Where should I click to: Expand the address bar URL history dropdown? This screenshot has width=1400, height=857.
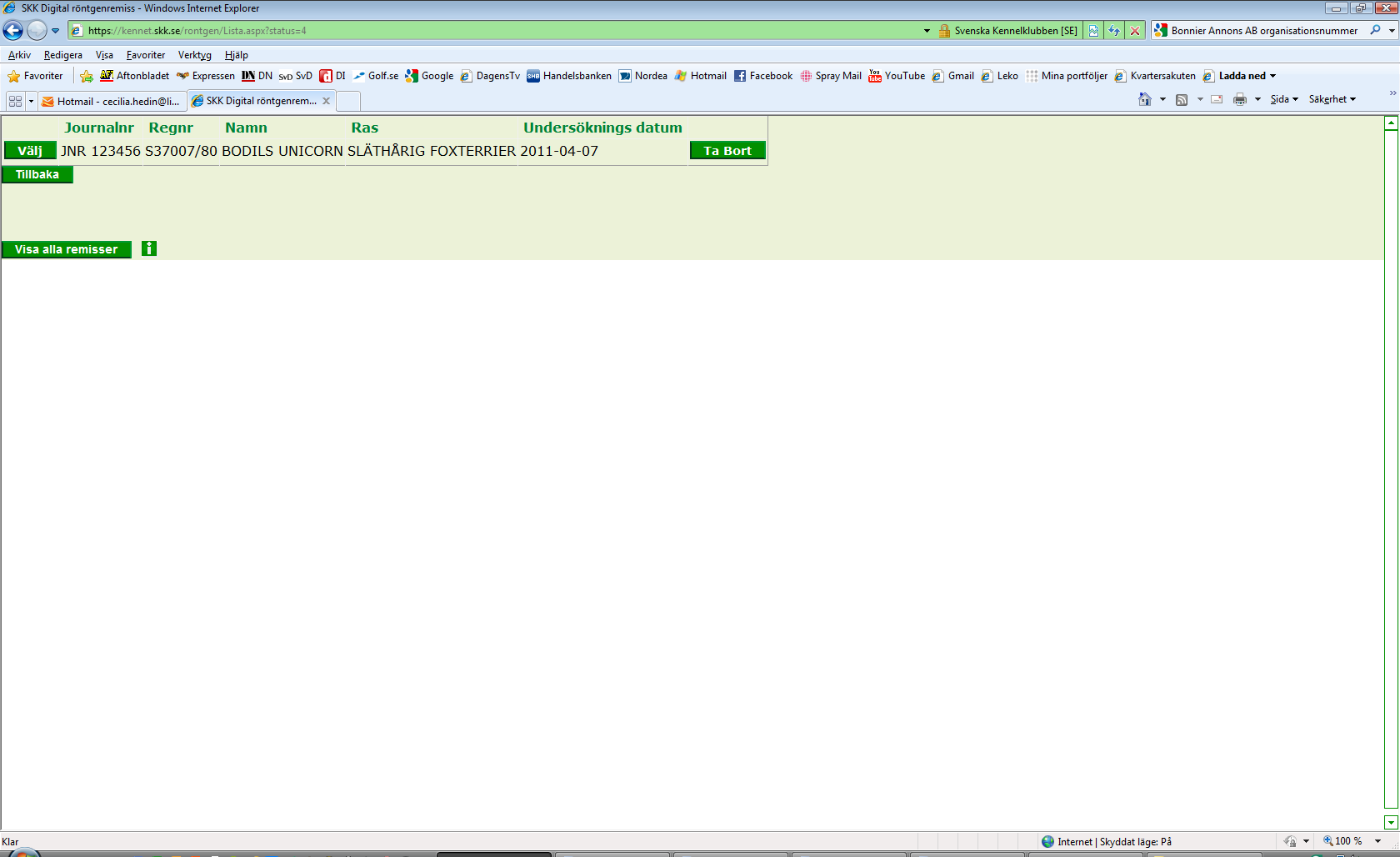click(927, 31)
